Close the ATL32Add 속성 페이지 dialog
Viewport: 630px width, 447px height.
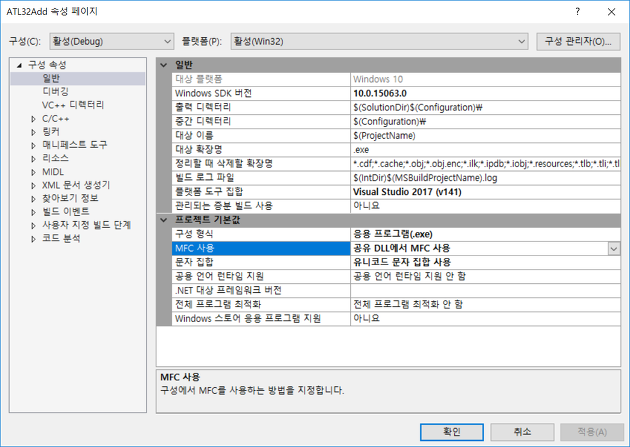(612, 12)
